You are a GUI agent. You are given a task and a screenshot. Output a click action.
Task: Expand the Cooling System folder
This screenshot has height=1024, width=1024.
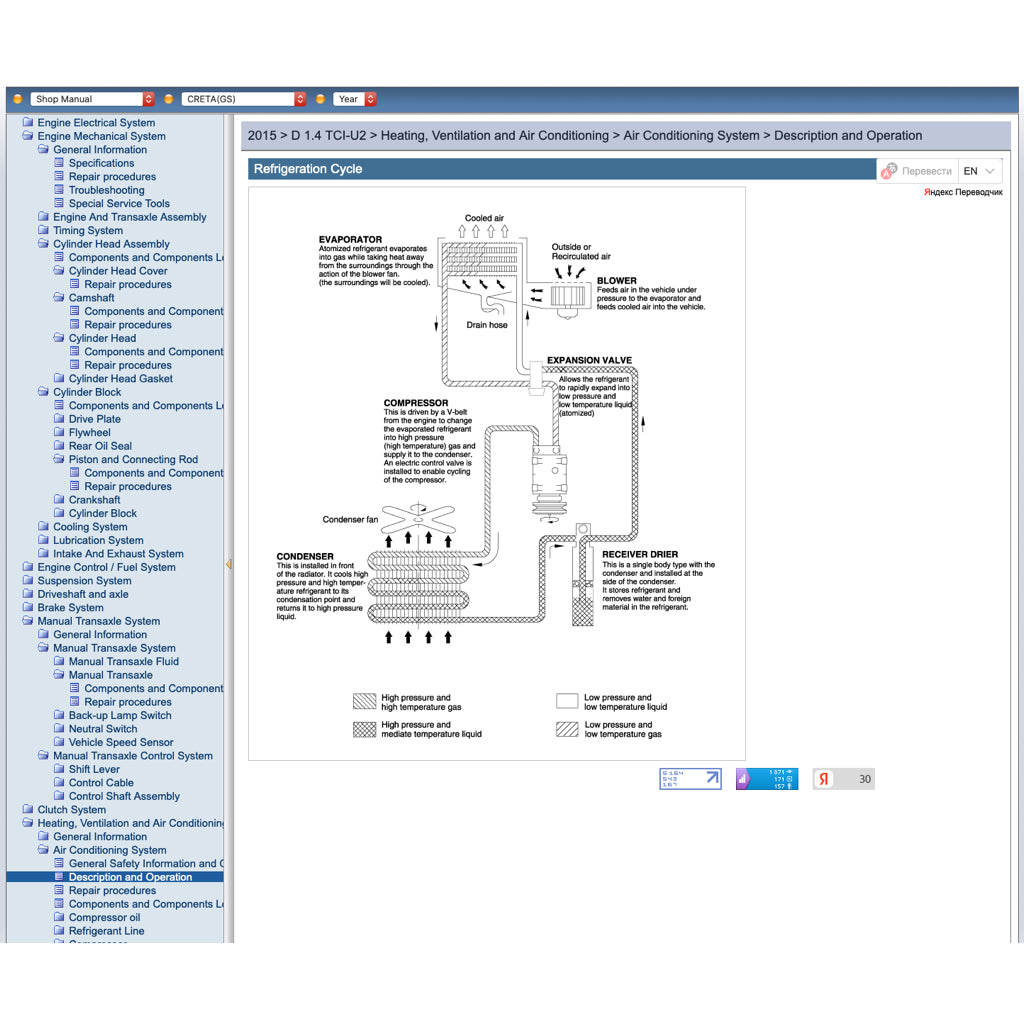pyautogui.click(x=43, y=527)
